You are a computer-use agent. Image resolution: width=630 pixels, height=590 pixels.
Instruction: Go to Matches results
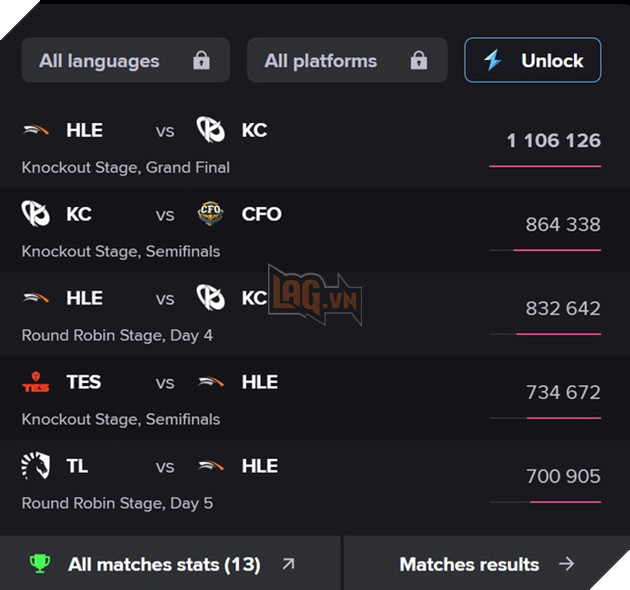[469, 564]
